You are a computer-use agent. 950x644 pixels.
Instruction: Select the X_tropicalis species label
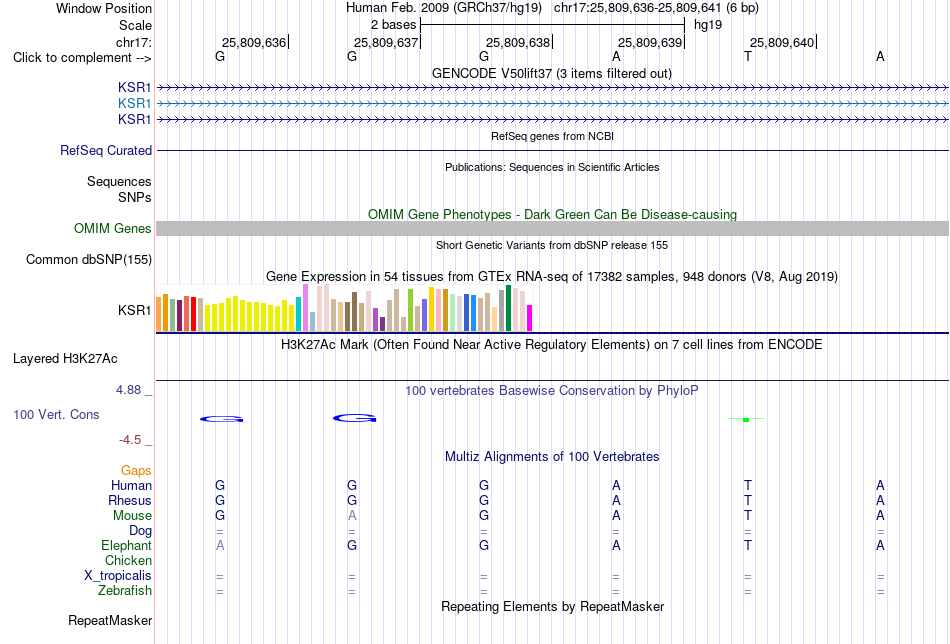(118, 576)
